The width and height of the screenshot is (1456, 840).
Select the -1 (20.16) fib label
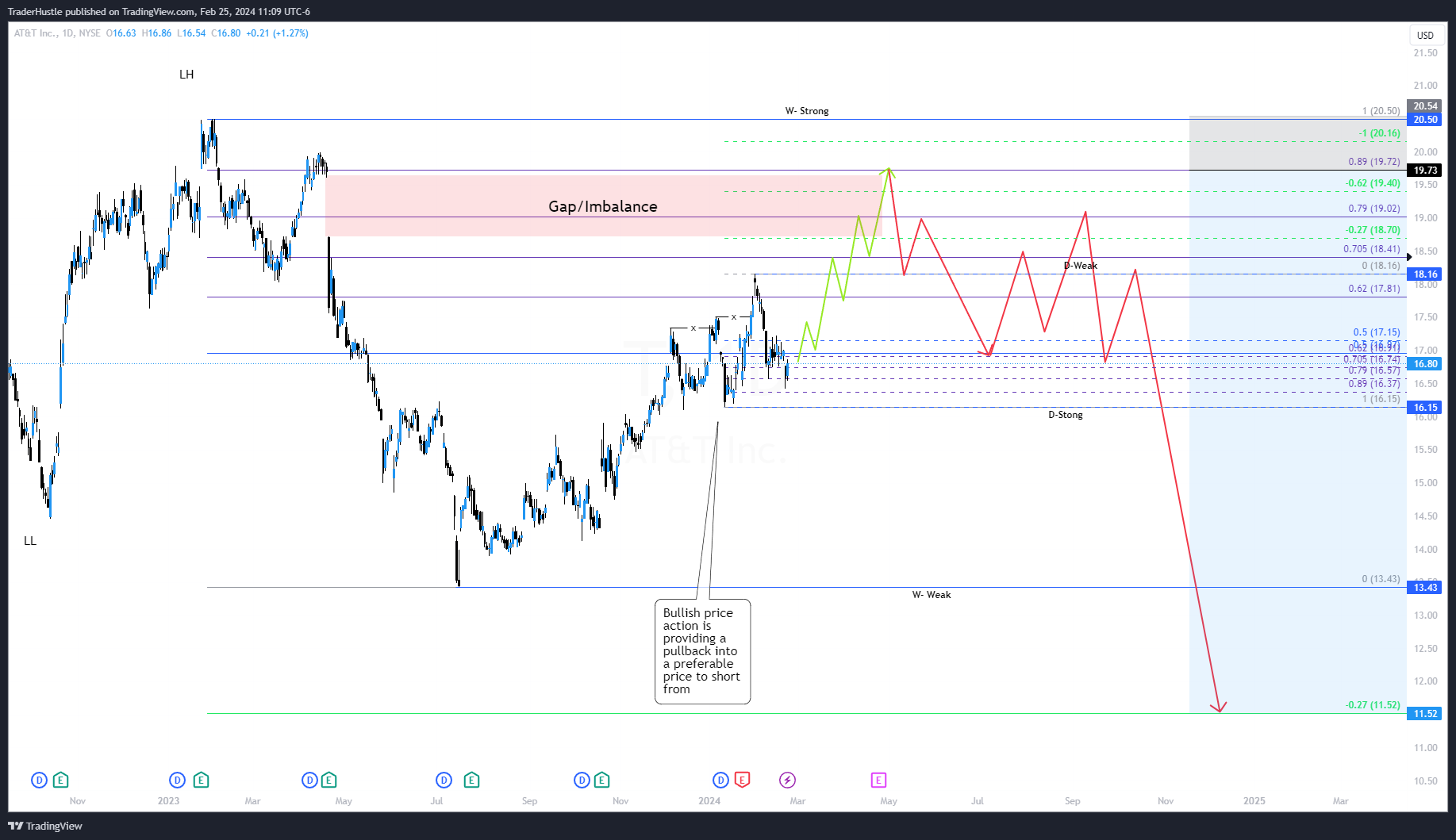[x=1379, y=133]
